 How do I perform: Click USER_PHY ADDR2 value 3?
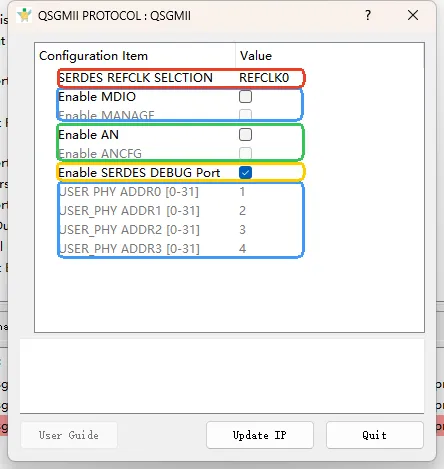(x=242, y=230)
